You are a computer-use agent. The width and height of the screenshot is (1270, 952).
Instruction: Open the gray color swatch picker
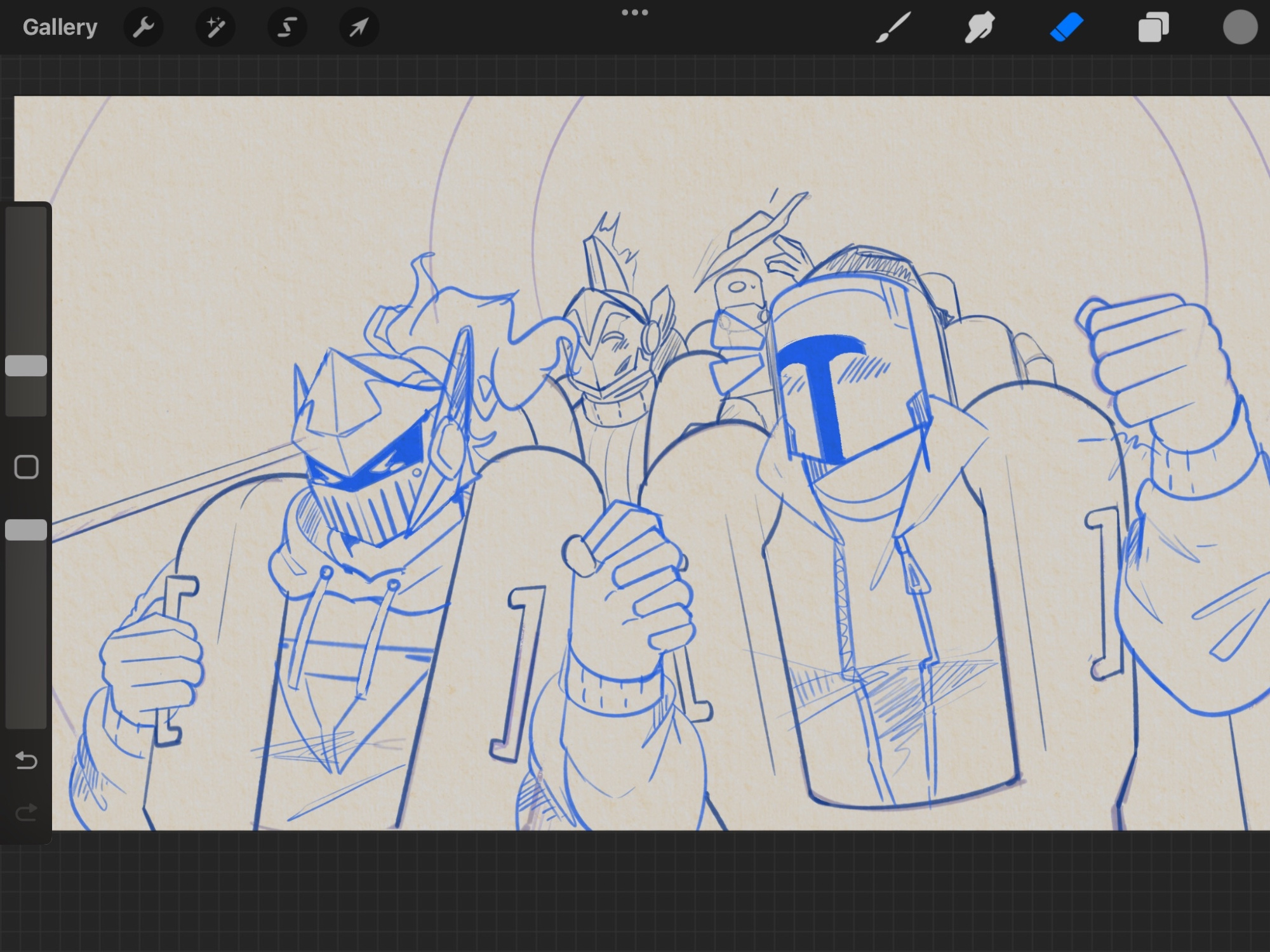[x=1240, y=28]
